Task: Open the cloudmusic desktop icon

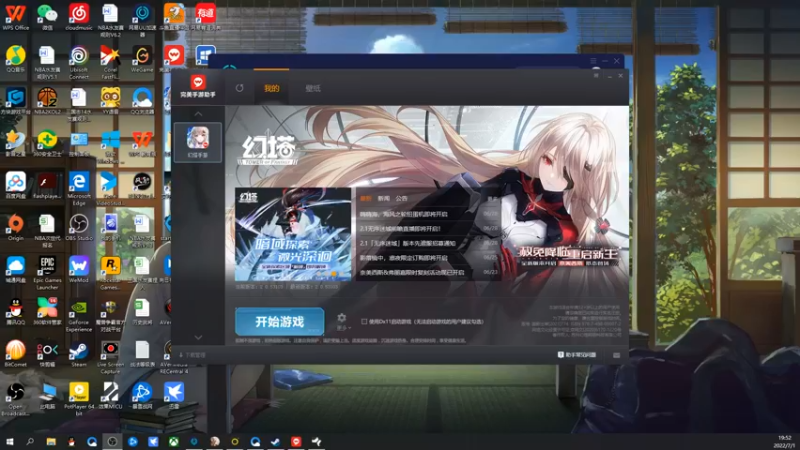Action: (x=79, y=17)
